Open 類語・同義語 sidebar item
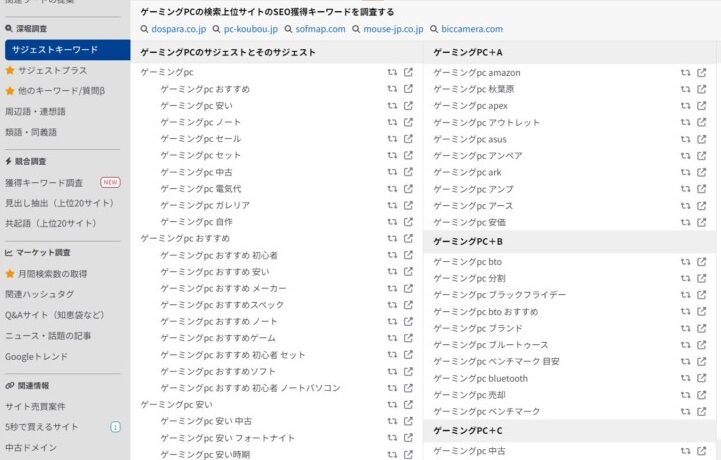The image size is (721, 460). point(31,132)
